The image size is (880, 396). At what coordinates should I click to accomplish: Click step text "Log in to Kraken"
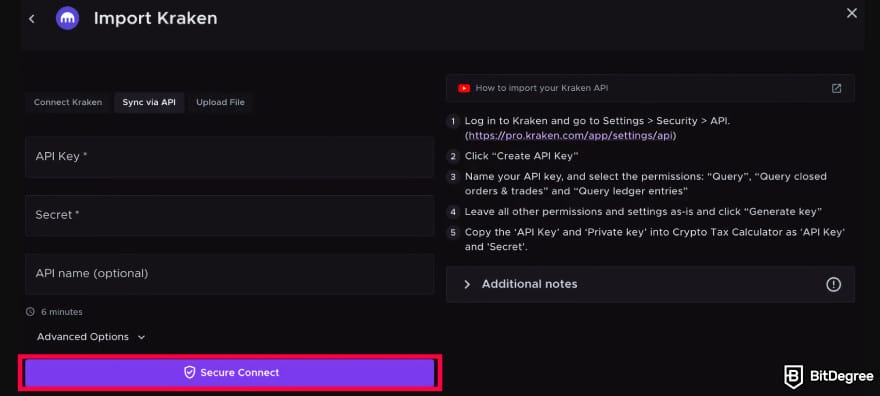[x=597, y=121]
